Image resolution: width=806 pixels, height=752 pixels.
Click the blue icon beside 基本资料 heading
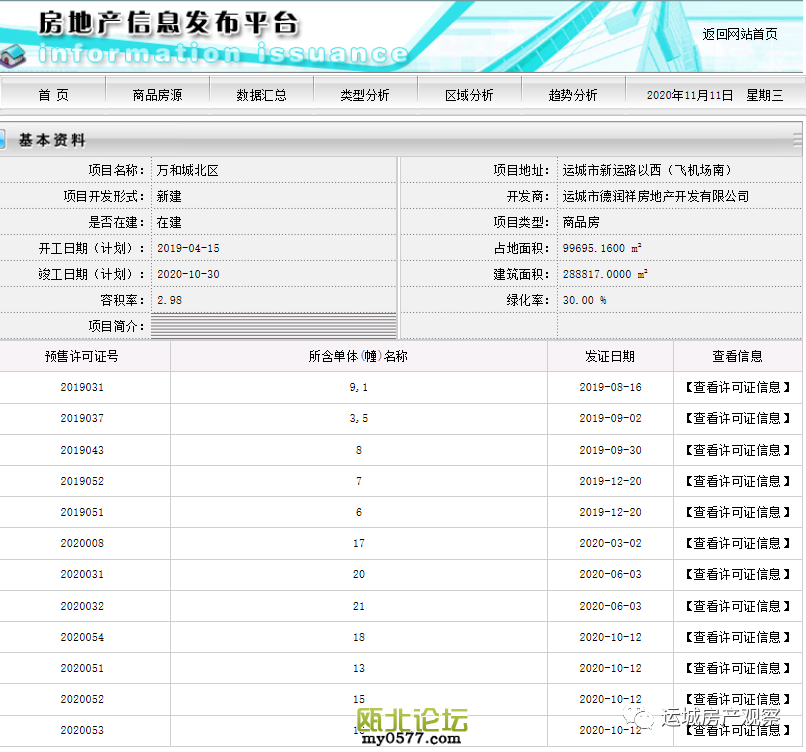click(3, 140)
